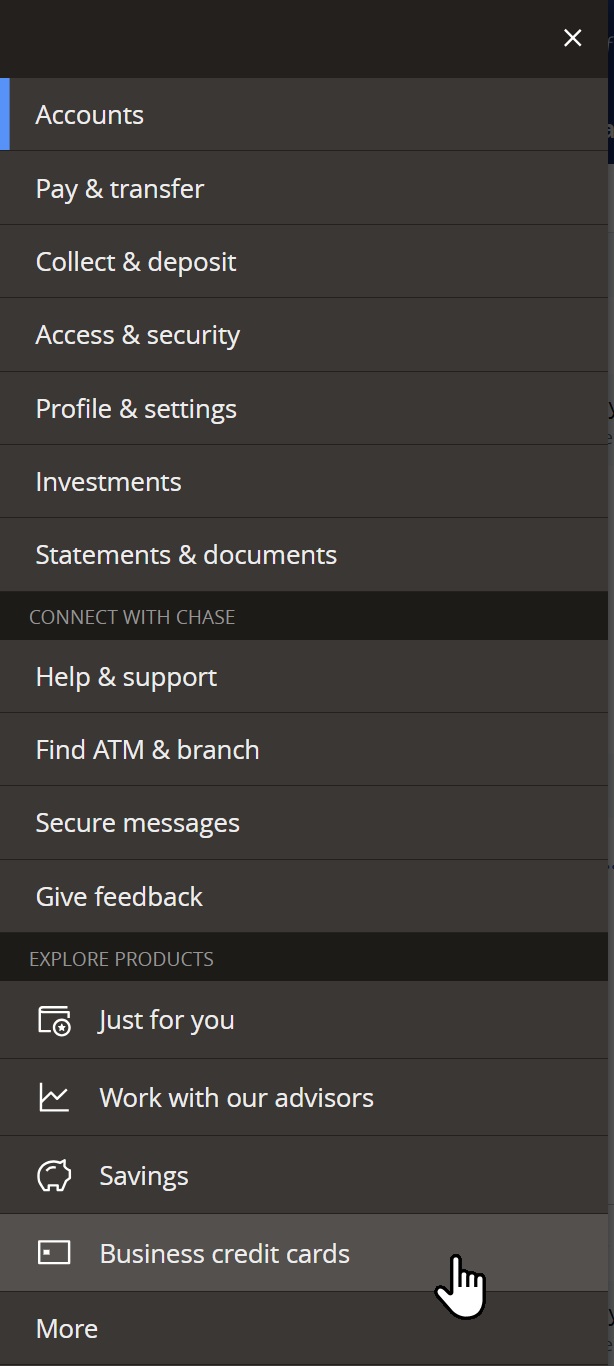This screenshot has height=1366, width=614.
Task: Click Give feedback
Action: click(119, 897)
